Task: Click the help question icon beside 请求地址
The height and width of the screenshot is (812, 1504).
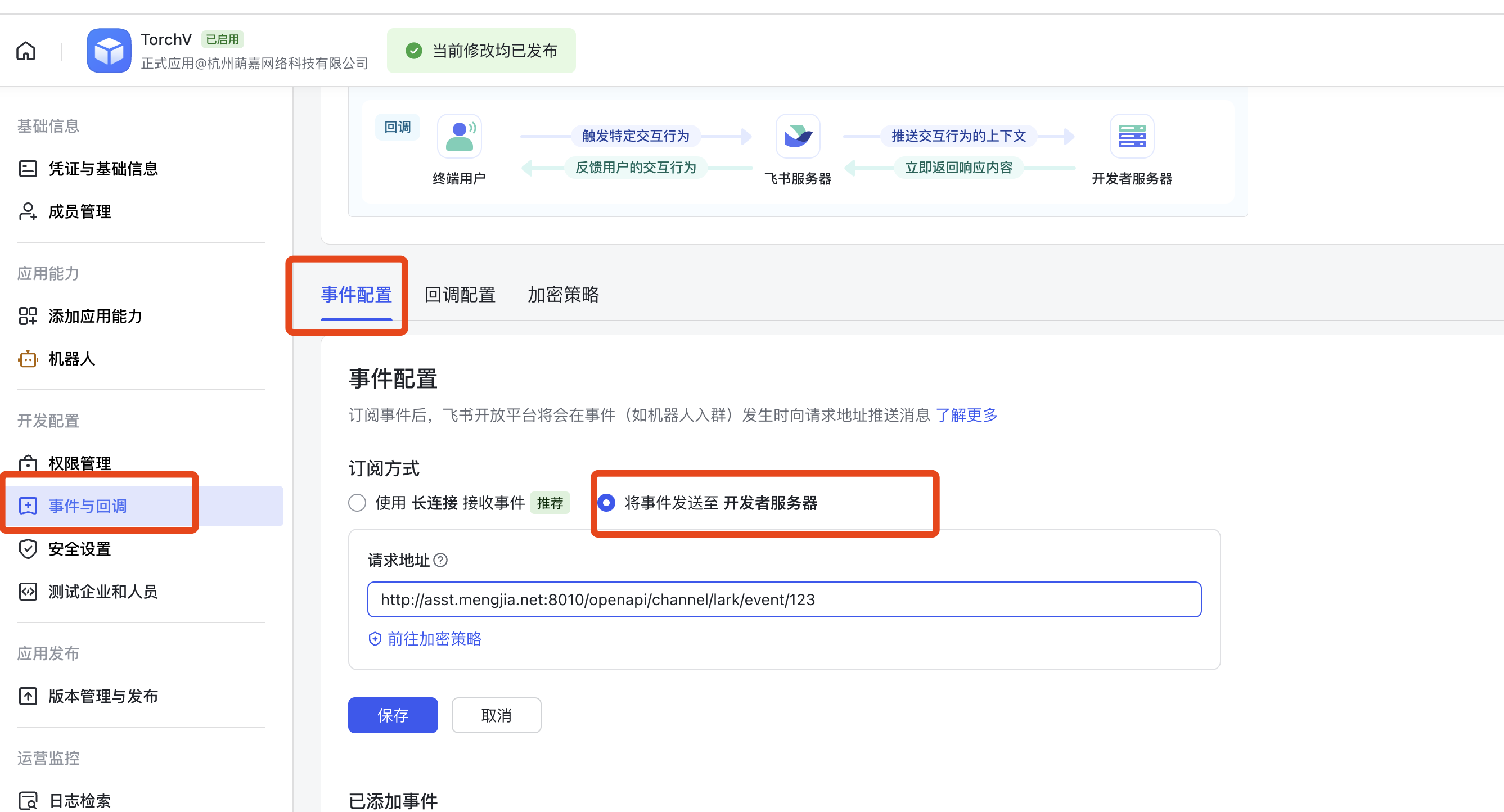Action: (441, 561)
